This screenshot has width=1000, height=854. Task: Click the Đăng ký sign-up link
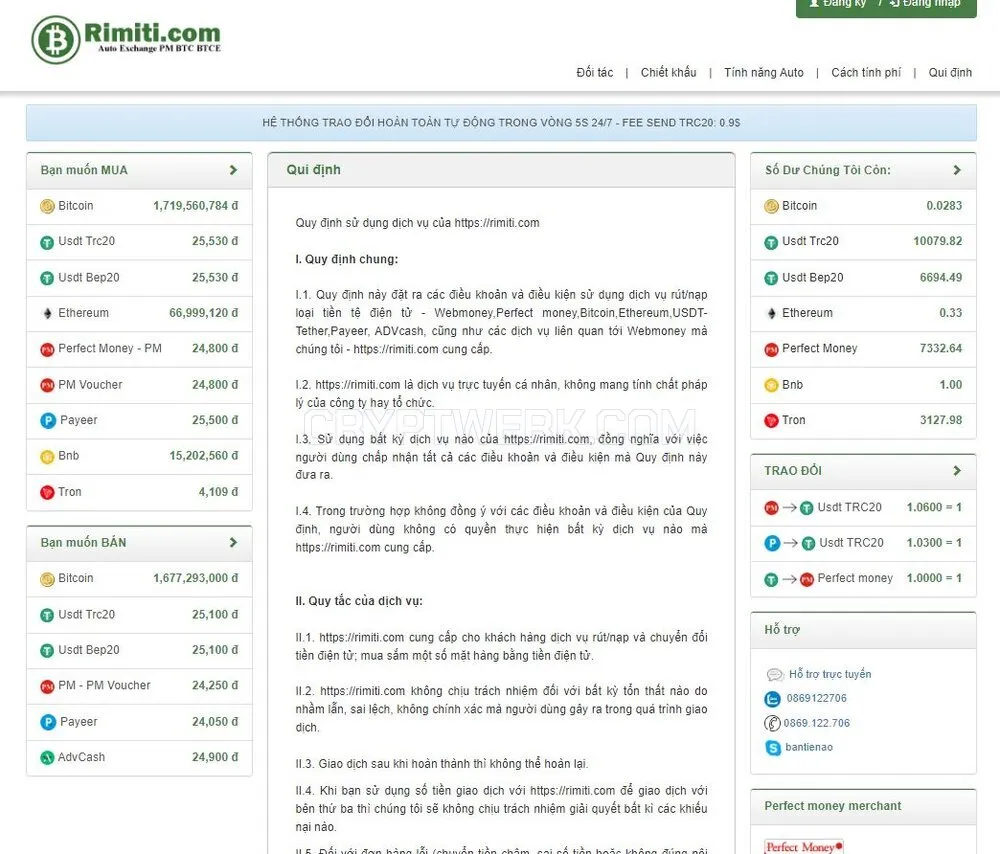pos(838,4)
